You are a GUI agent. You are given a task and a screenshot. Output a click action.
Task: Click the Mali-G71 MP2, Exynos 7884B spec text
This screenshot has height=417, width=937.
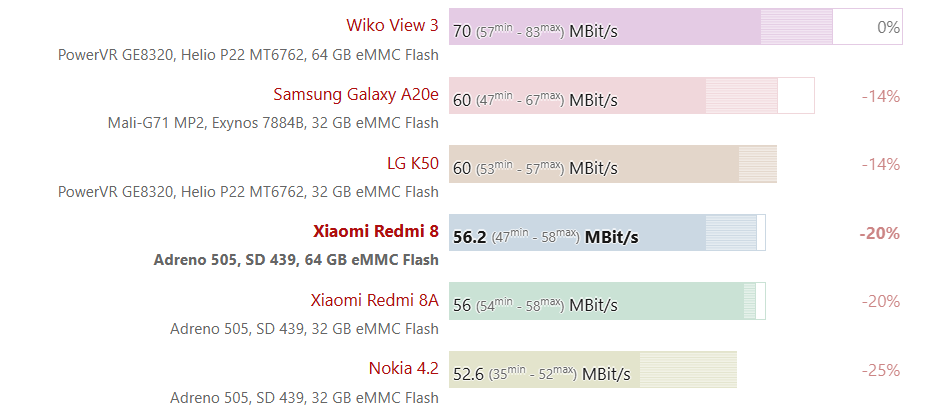(273, 123)
